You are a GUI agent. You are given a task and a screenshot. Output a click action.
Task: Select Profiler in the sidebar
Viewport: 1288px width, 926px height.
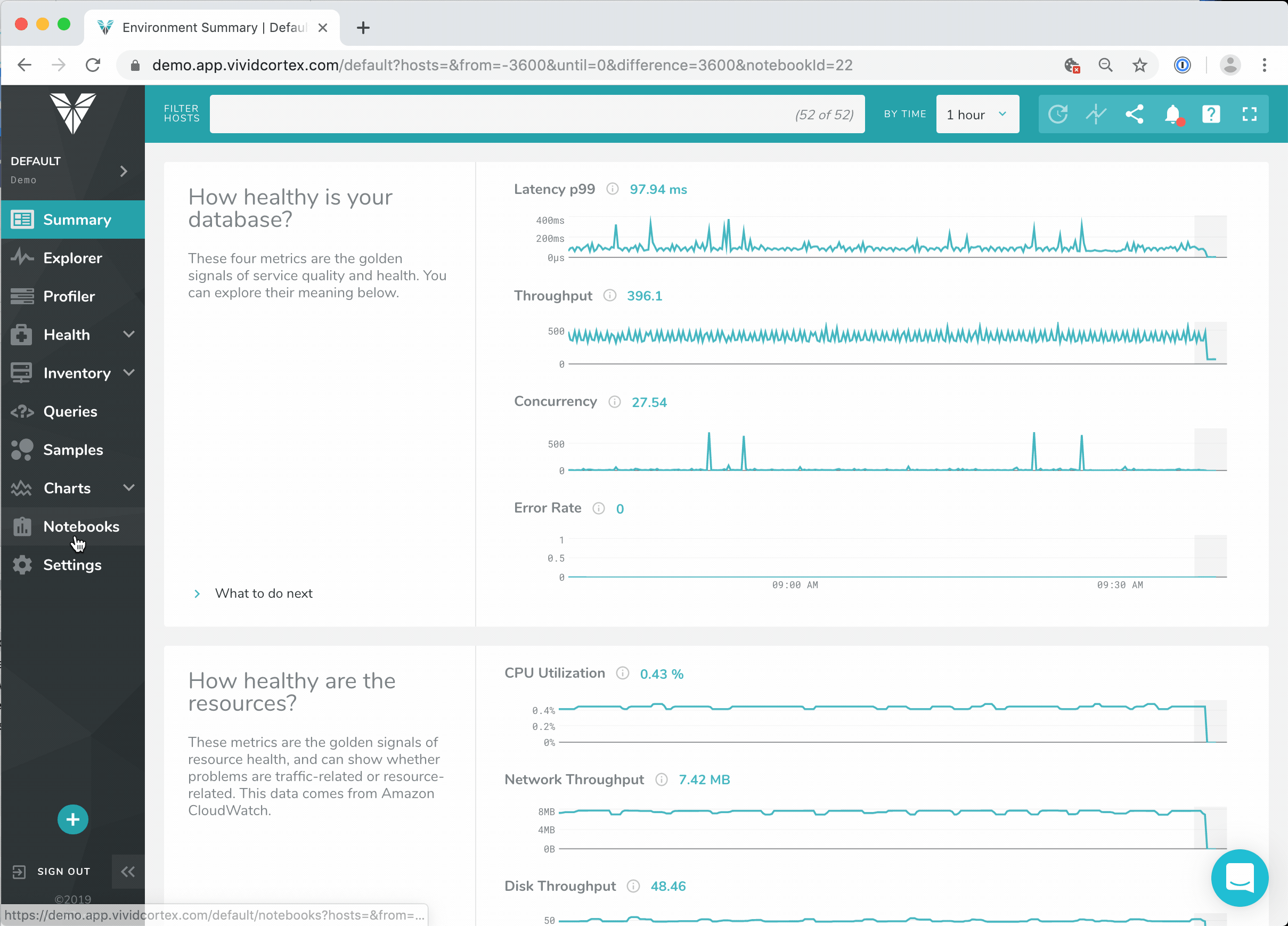click(72, 296)
